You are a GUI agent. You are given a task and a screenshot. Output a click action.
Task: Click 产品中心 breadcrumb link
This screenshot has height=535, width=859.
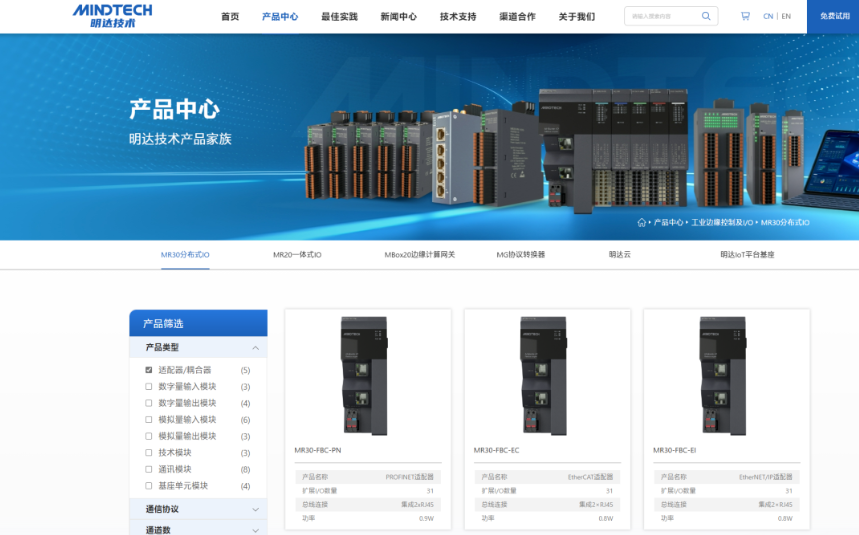668,222
